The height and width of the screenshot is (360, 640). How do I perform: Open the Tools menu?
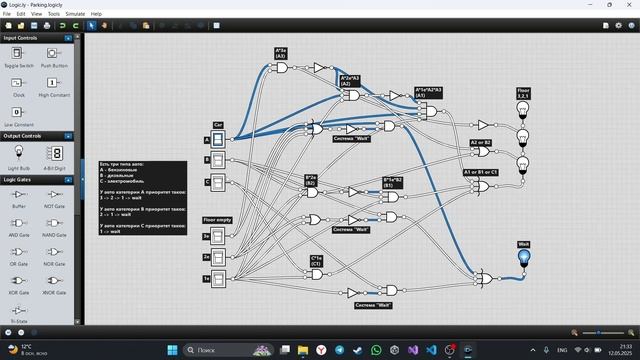54,14
